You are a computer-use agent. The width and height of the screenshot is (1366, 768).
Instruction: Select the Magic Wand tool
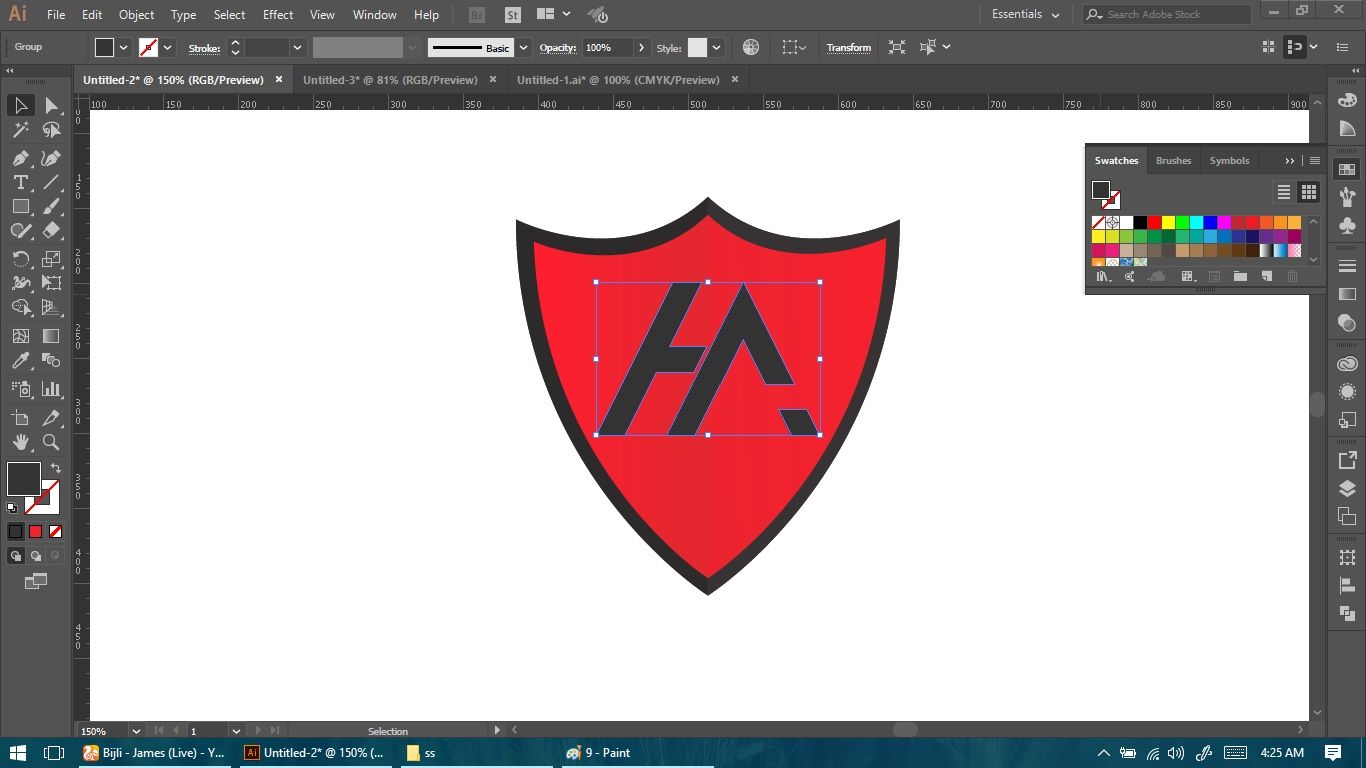tap(20, 130)
